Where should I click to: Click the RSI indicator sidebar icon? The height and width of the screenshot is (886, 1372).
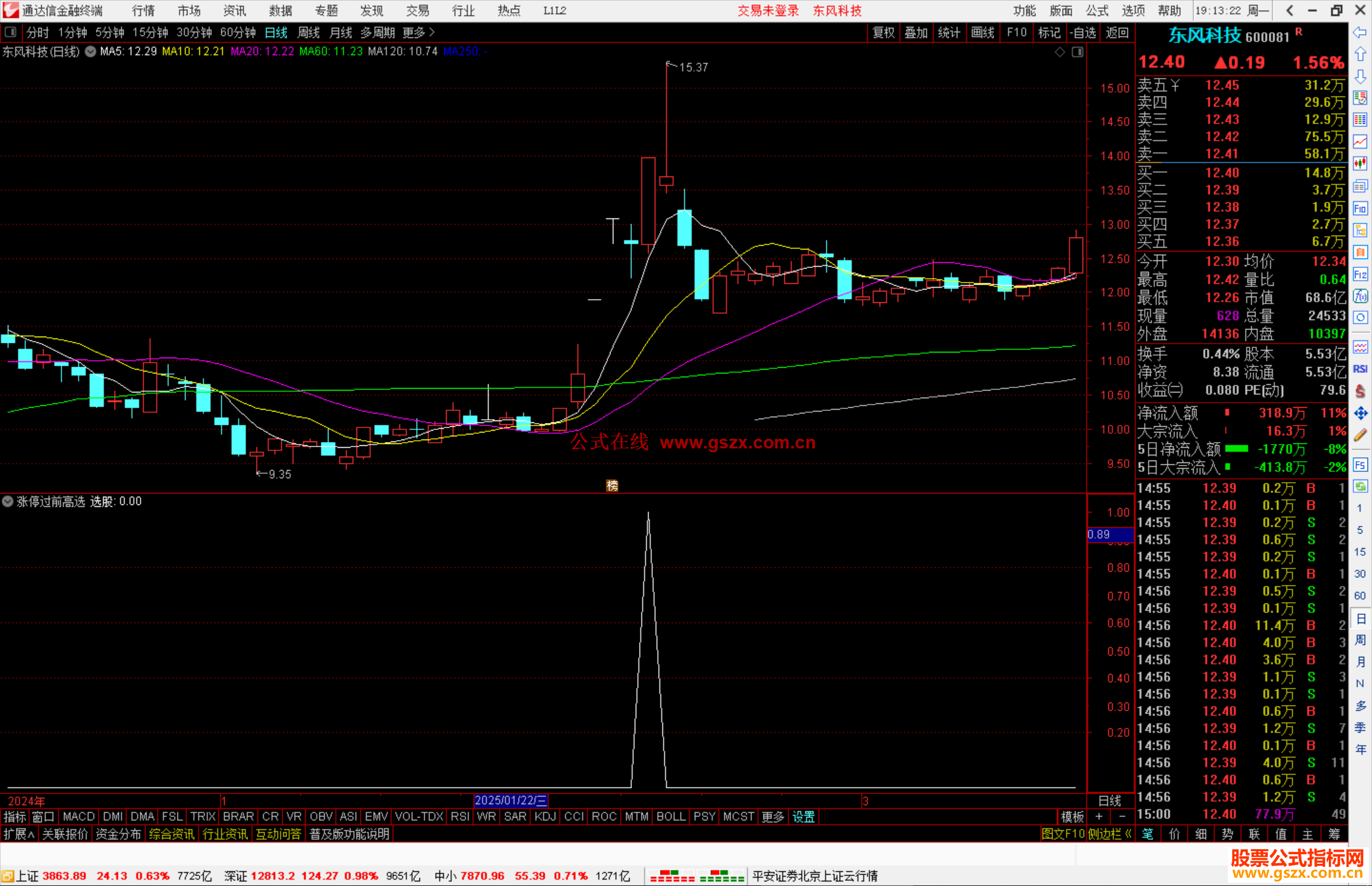[1360, 369]
